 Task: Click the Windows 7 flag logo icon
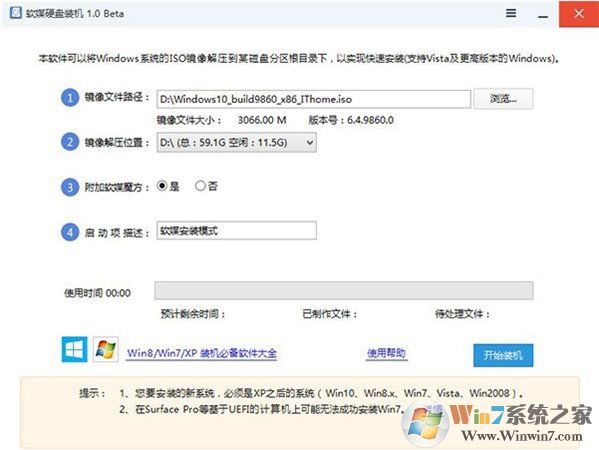[105, 349]
